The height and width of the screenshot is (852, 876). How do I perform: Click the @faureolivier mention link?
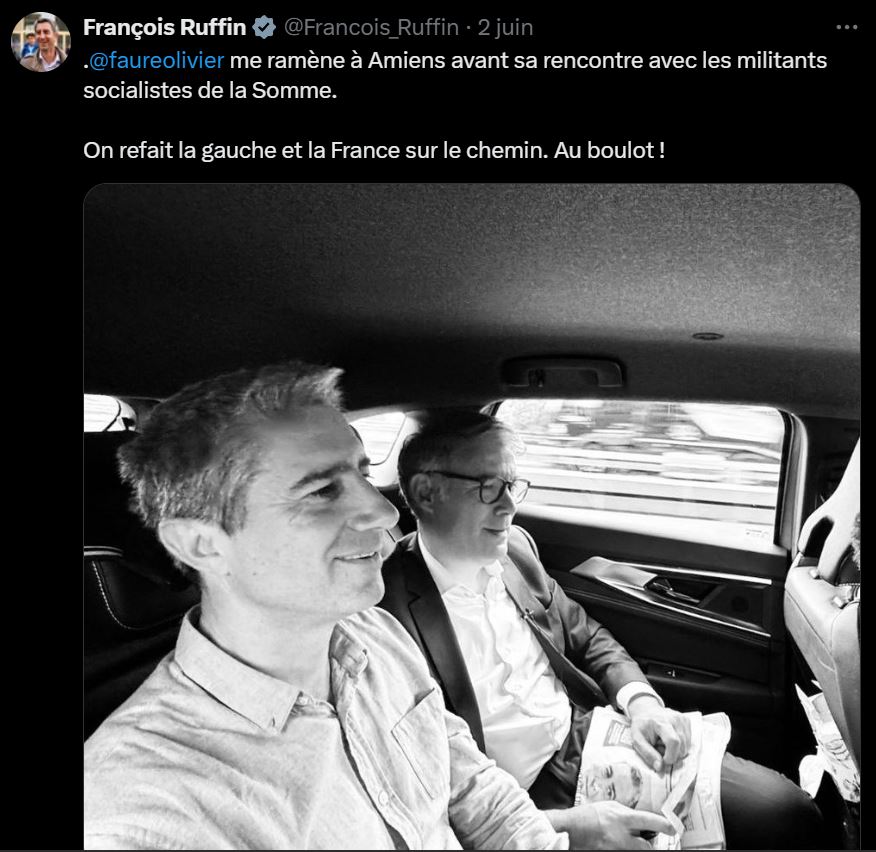point(156,60)
